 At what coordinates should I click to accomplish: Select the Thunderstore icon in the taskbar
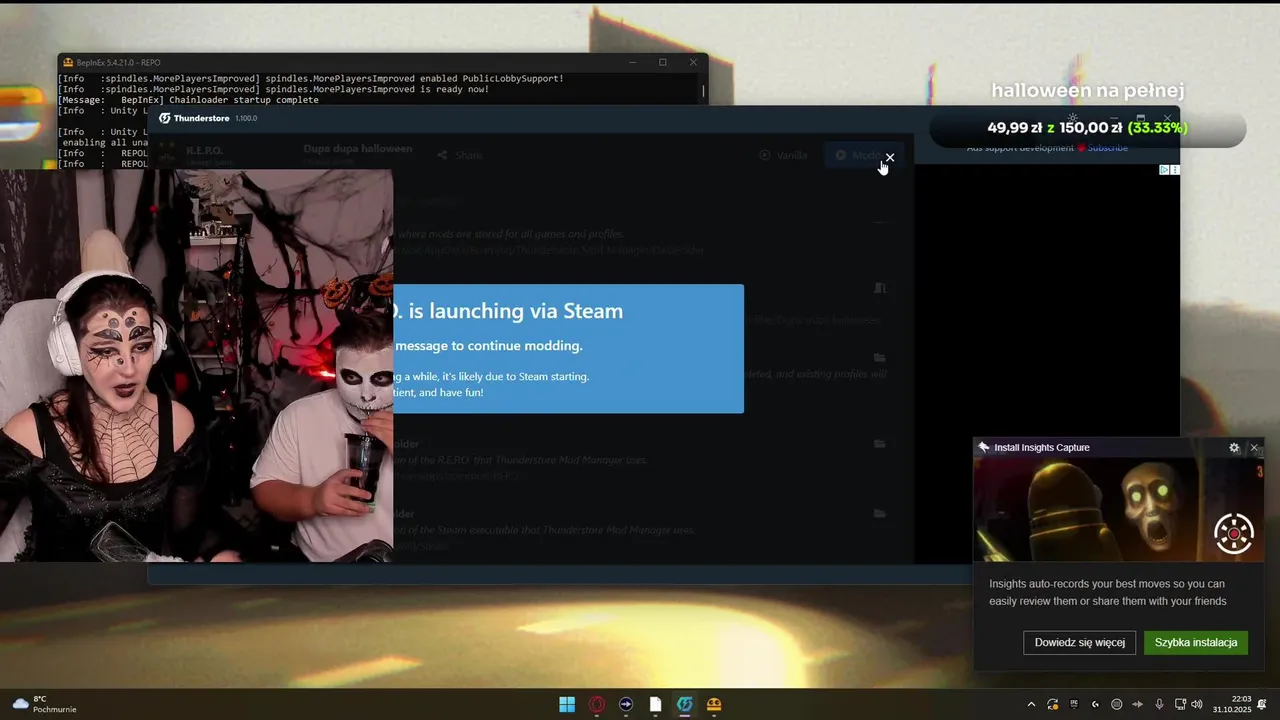(x=684, y=704)
